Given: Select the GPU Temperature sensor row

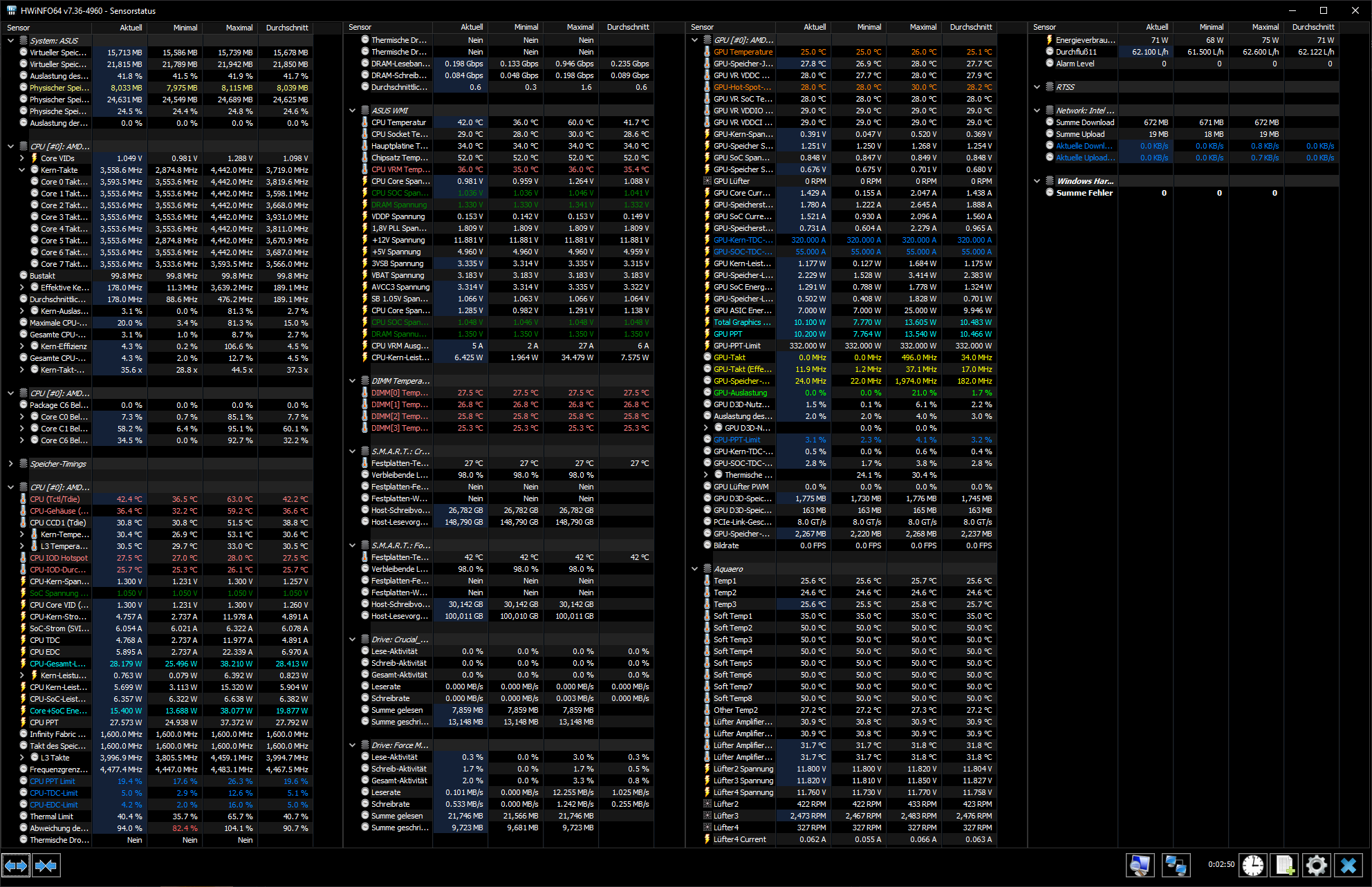Looking at the screenshot, I should coord(743,52).
